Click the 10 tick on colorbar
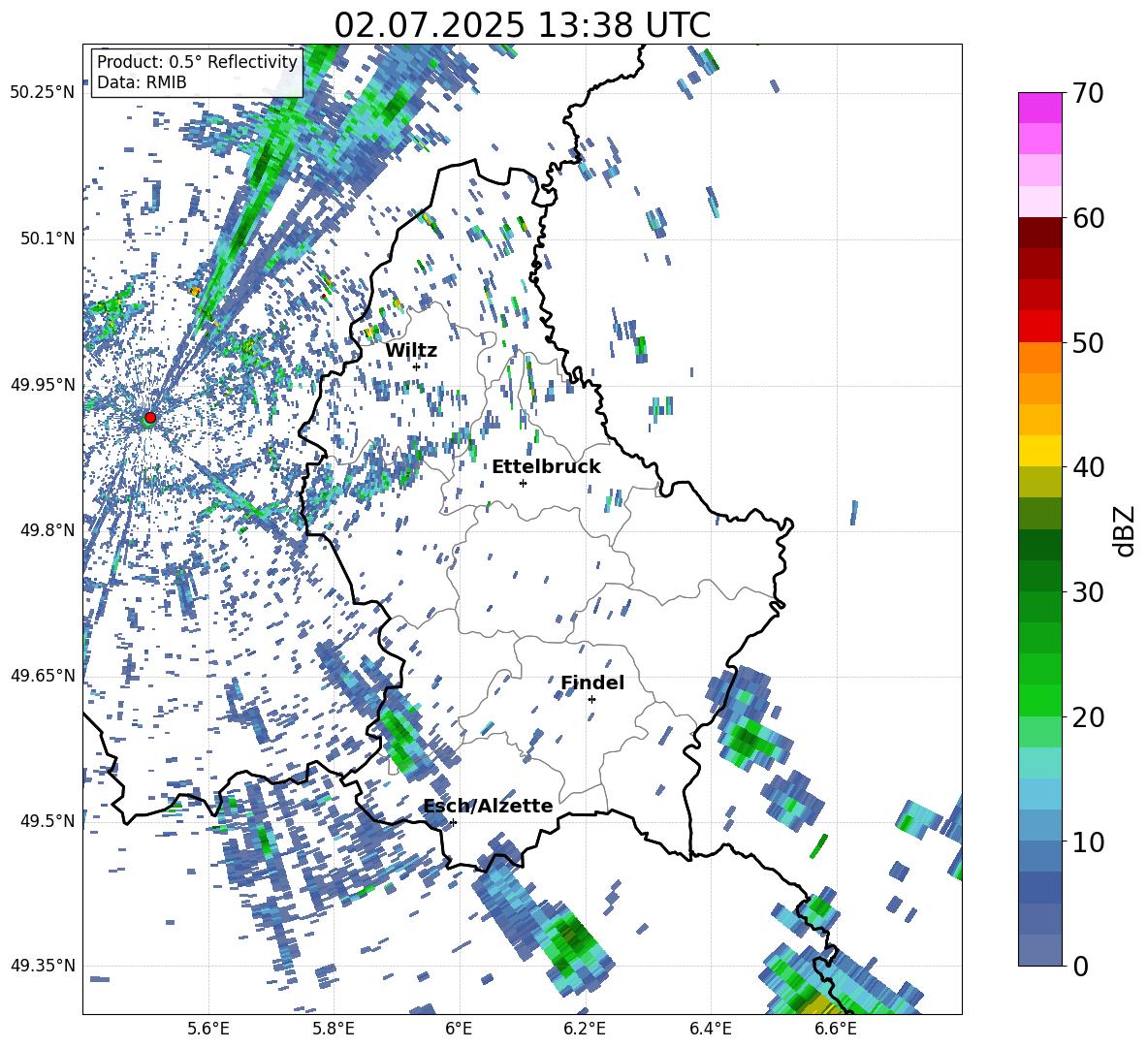Screen dimensions: 1148x1048 tap(1088, 842)
